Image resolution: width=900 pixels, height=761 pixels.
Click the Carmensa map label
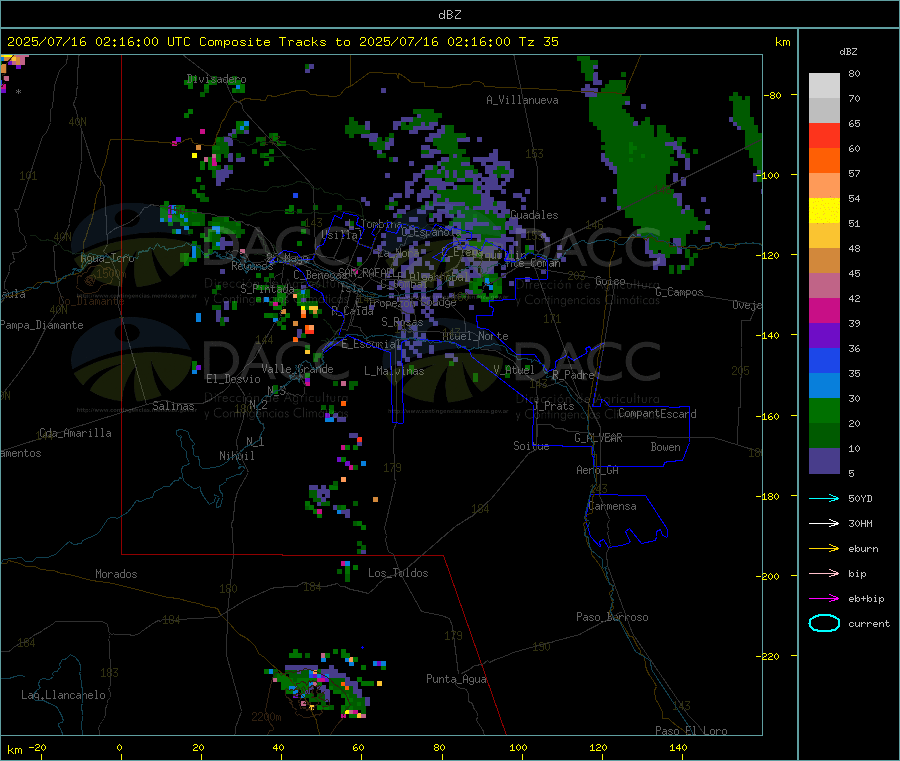[x=612, y=506]
